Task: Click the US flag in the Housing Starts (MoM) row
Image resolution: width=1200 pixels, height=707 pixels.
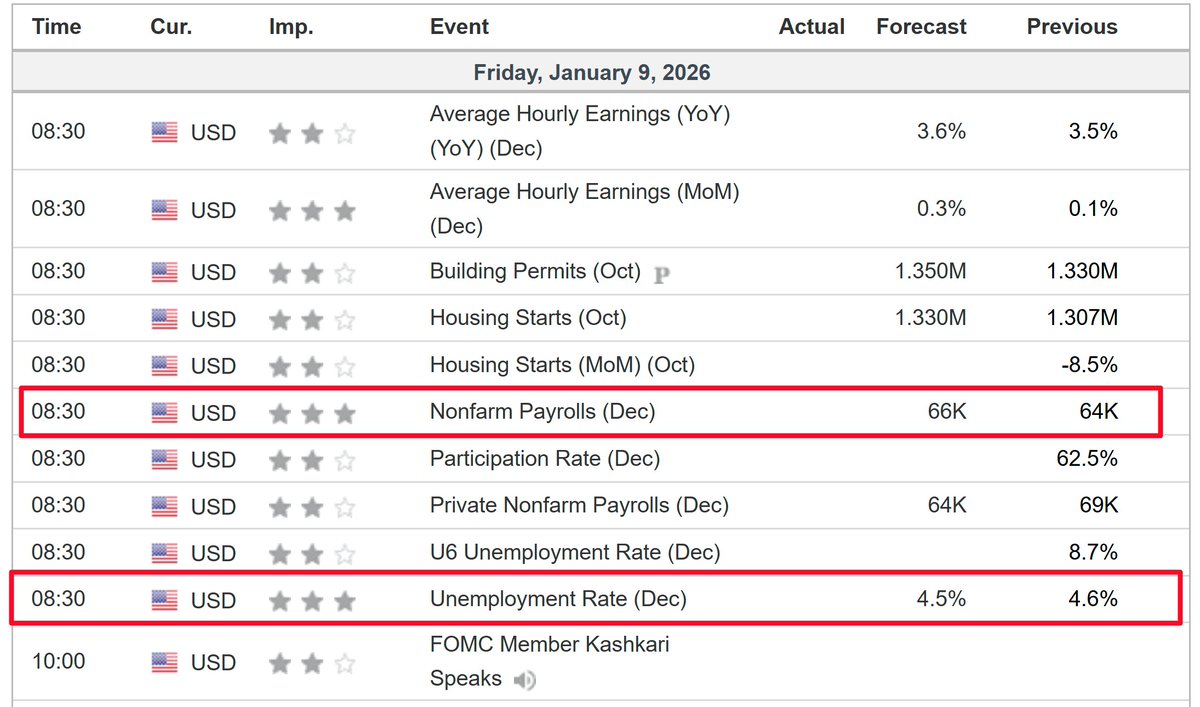Action: (x=165, y=366)
